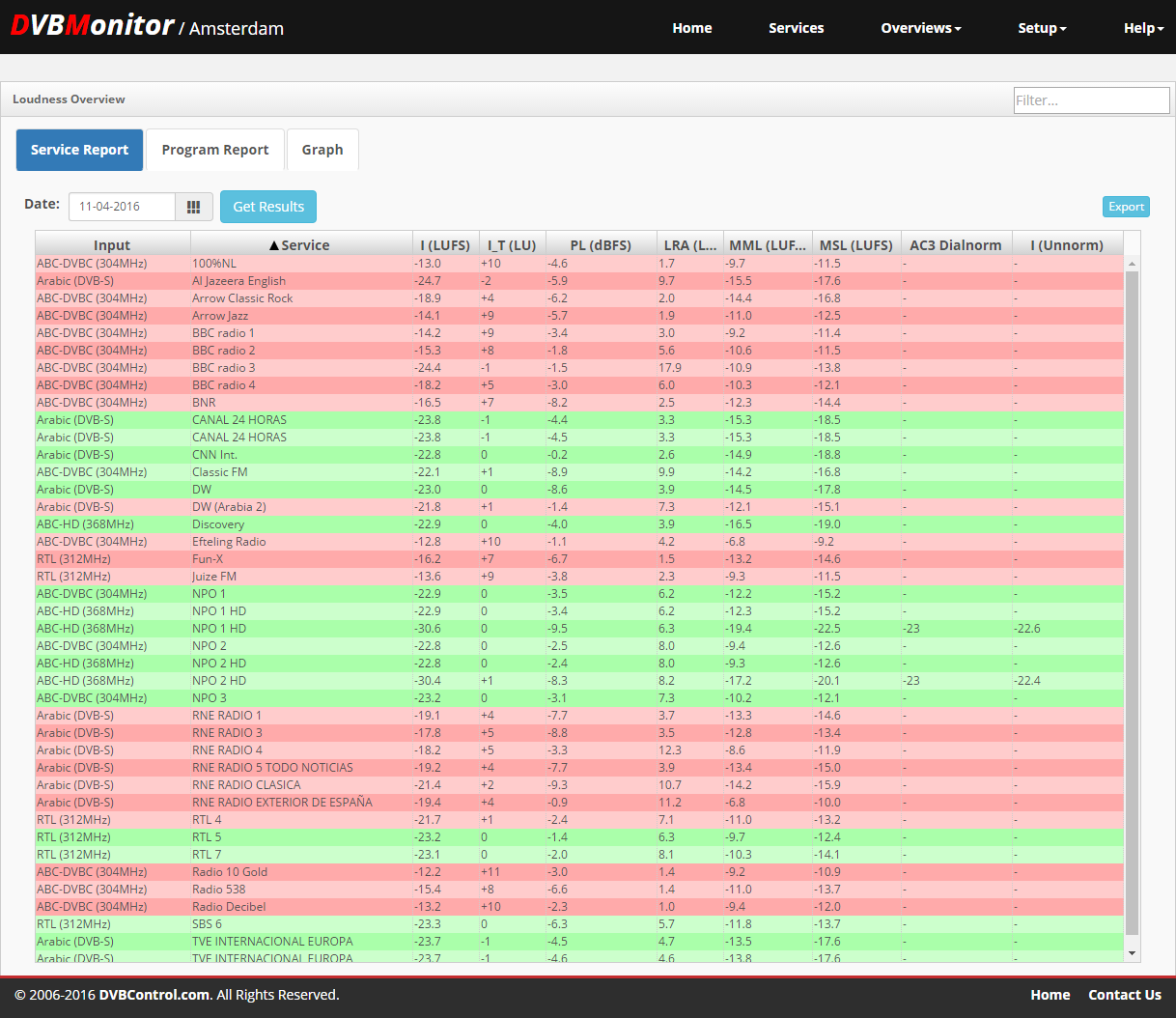Select the Classic FM row
1176x1018 pixels.
[579, 472]
